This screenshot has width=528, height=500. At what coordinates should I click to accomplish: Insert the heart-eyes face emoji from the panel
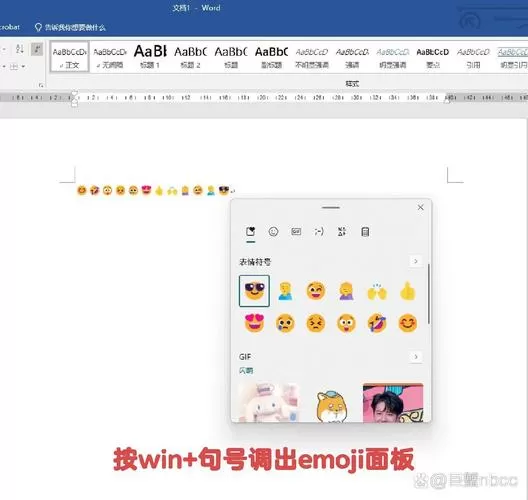coord(254,323)
